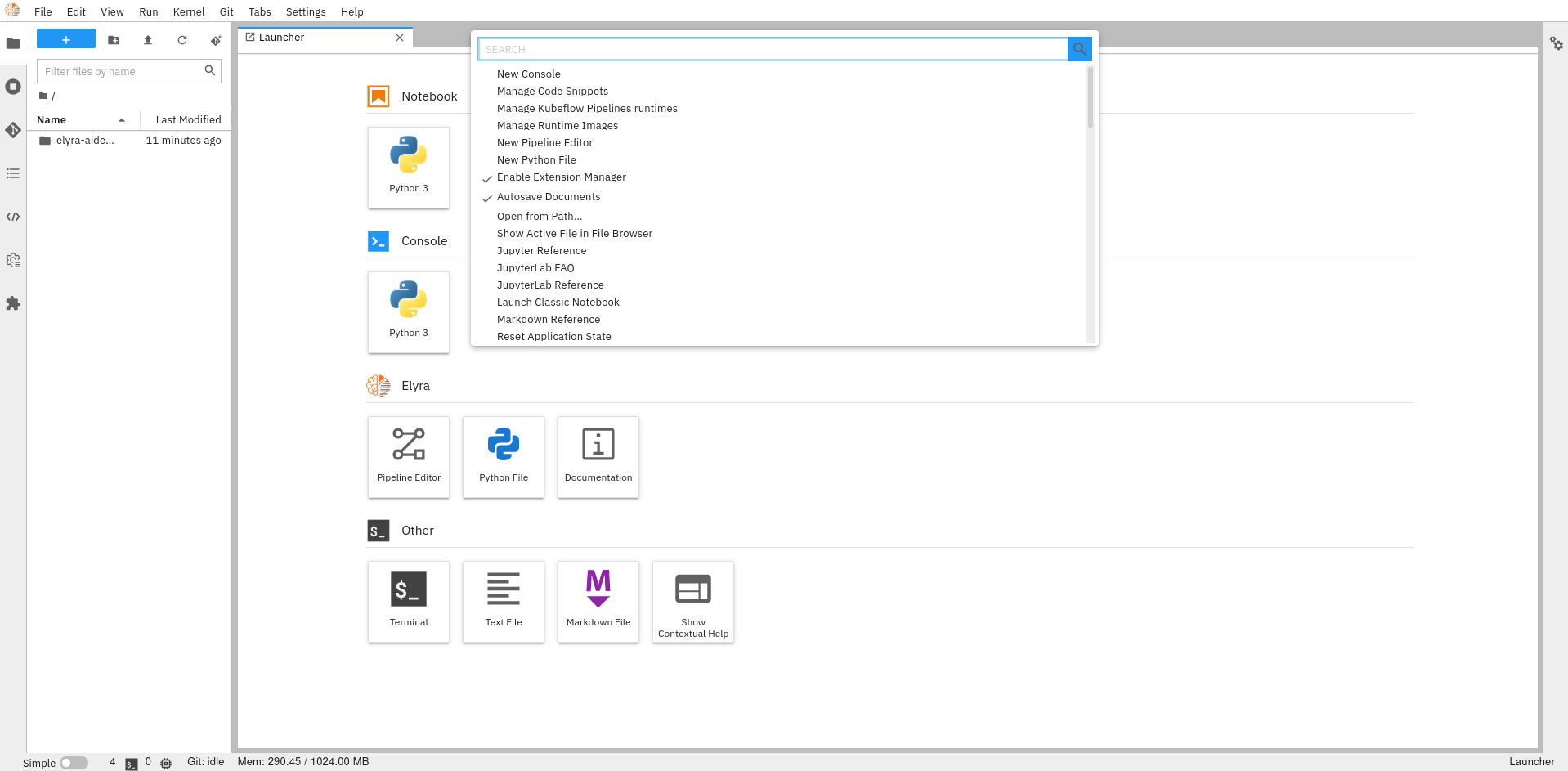Click the command palette scrollbar
The width and height of the screenshot is (1568, 771).
coord(1091,97)
